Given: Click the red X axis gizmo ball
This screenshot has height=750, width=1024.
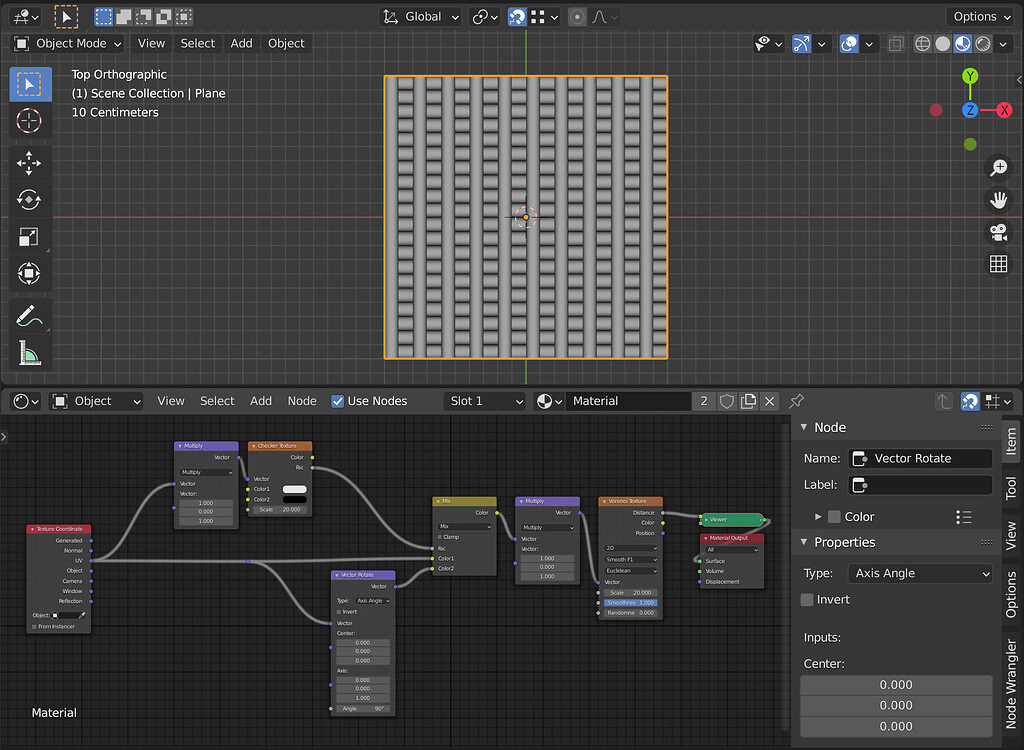Looking at the screenshot, I should click(x=1004, y=110).
